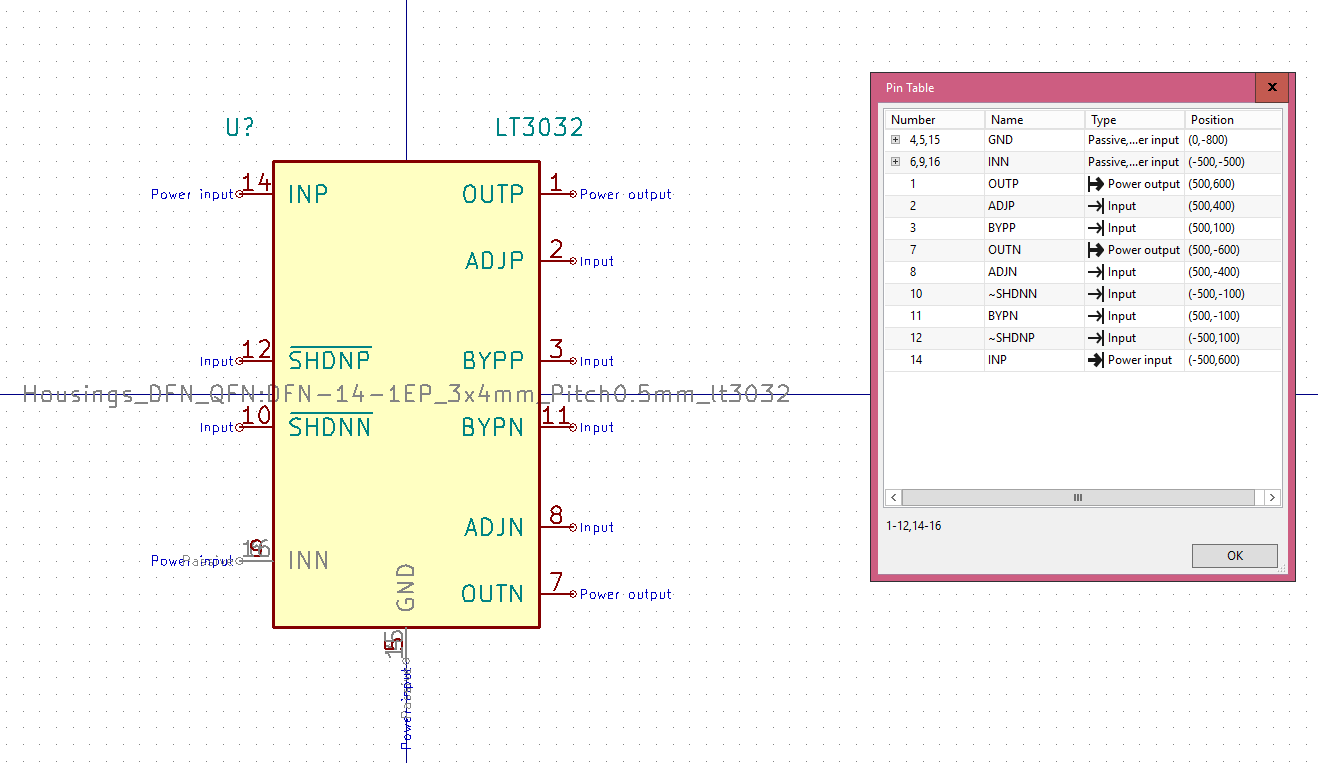Click the Input arrow icon beside ADJP
Image resolution: width=1318 pixels, height=763 pixels.
tap(1097, 205)
